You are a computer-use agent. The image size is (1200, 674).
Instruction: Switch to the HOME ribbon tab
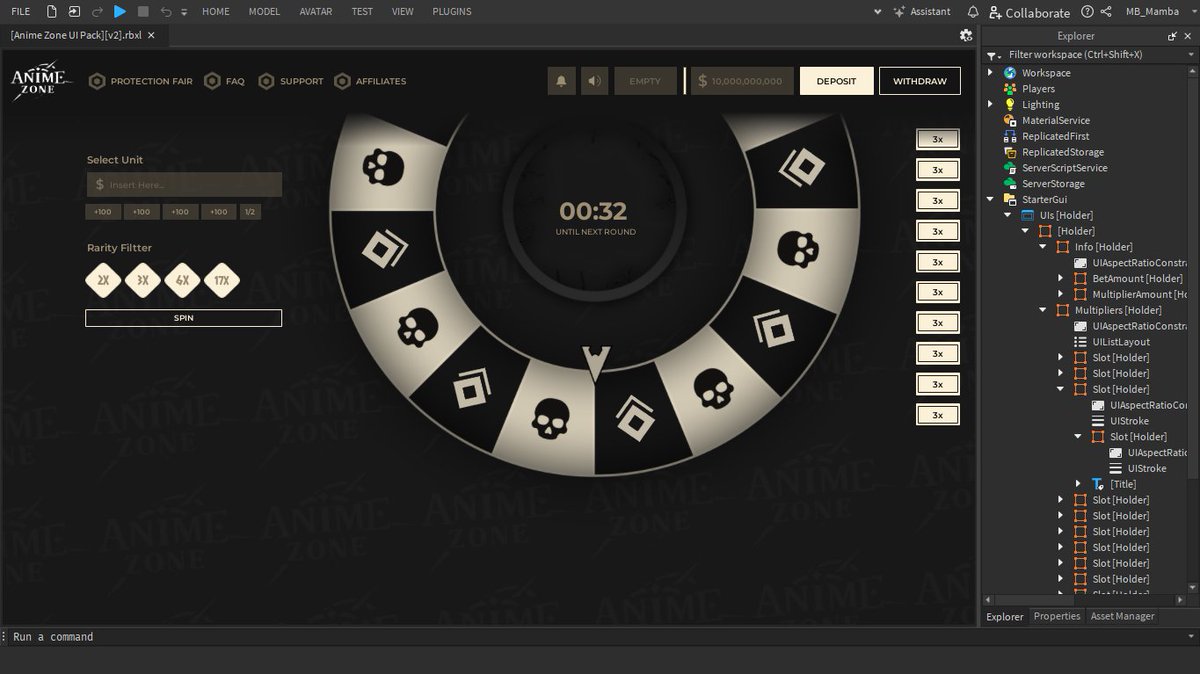[x=216, y=12]
